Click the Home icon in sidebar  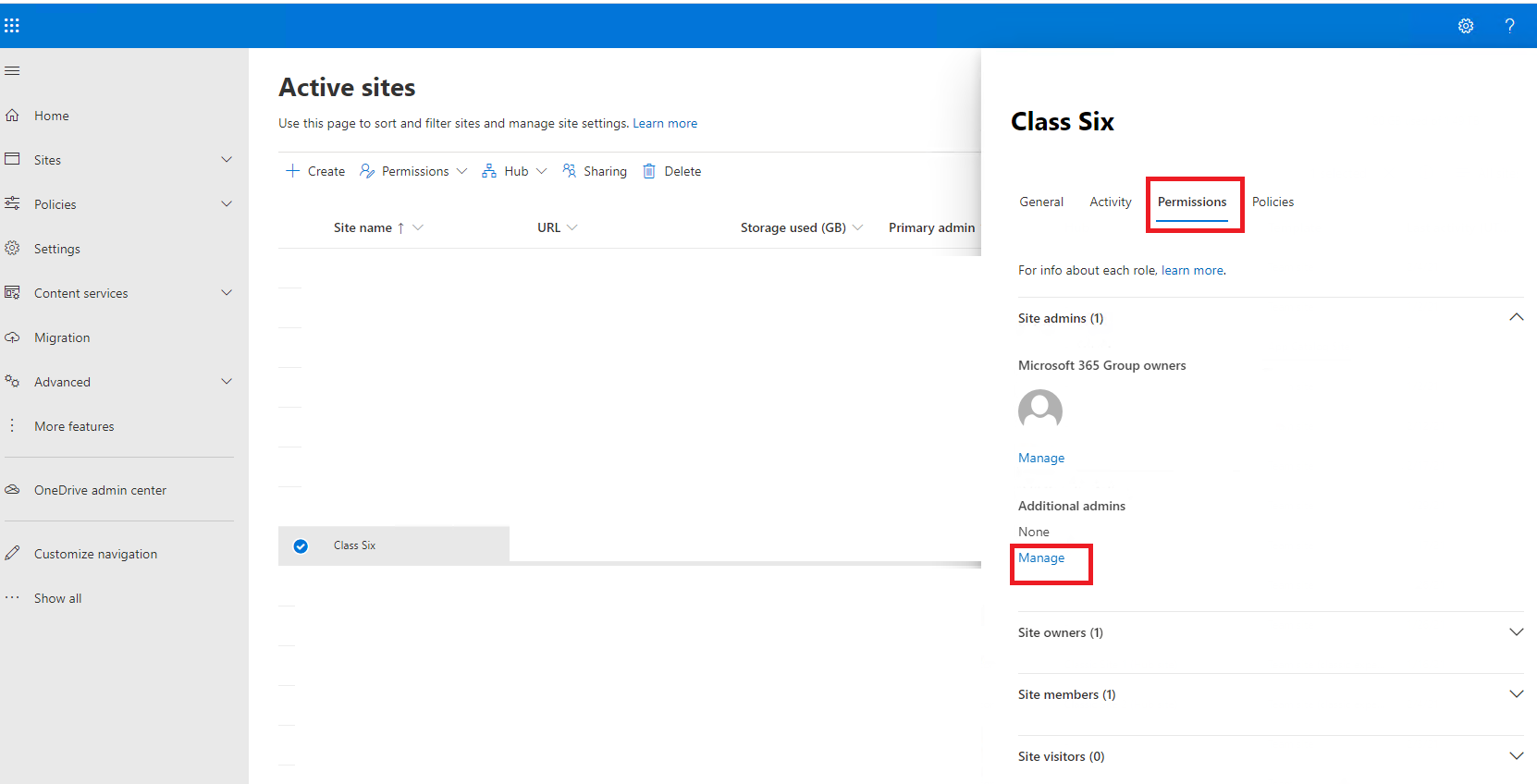click(x=12, y=116)
